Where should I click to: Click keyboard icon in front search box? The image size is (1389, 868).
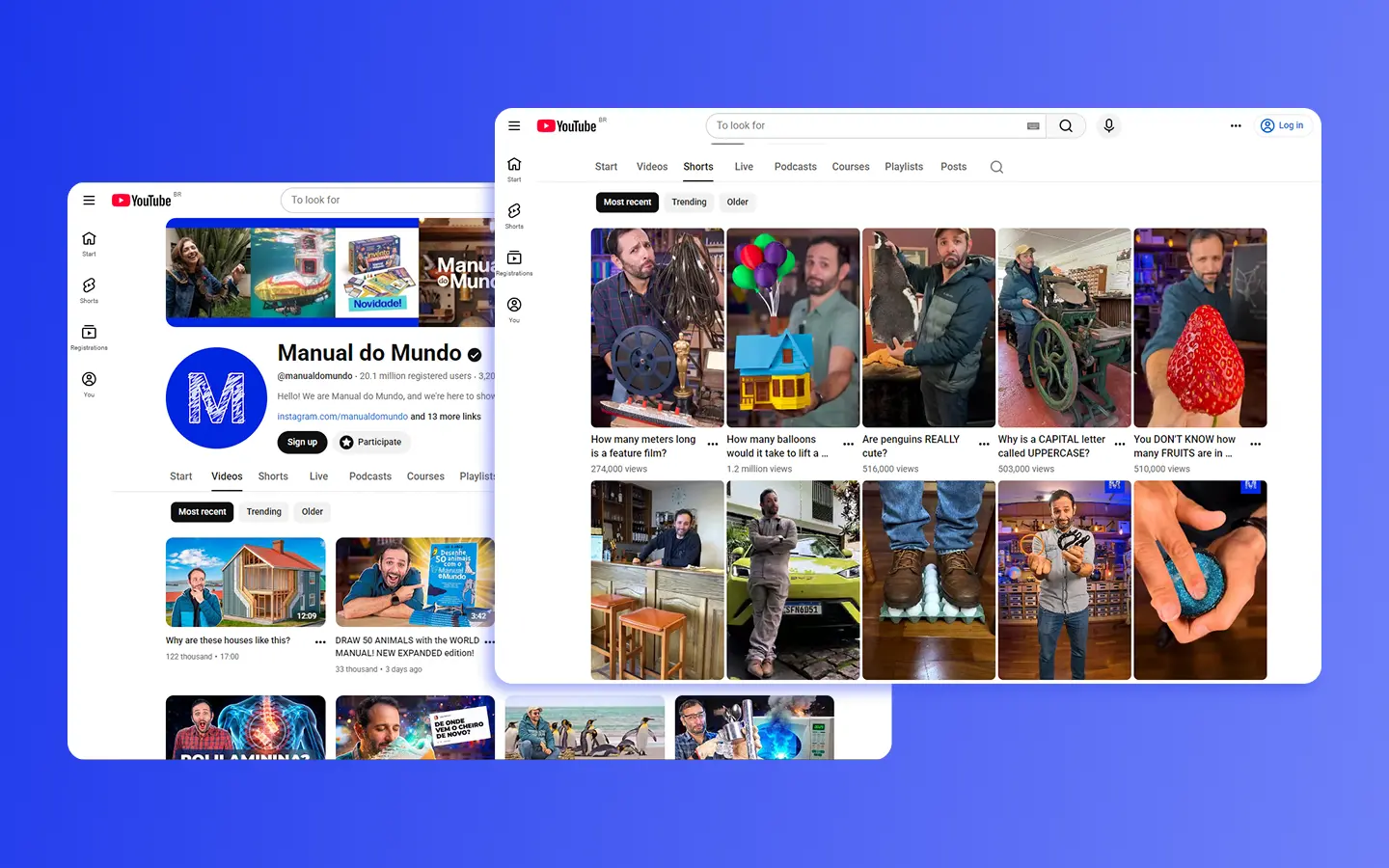pyautogui.click(x=1033, y=125)
